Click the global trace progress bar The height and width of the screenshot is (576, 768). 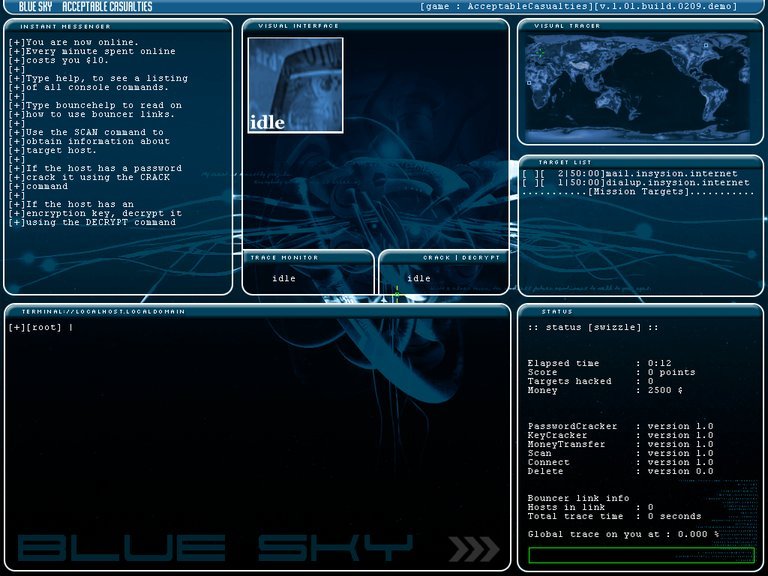point(641,555)
